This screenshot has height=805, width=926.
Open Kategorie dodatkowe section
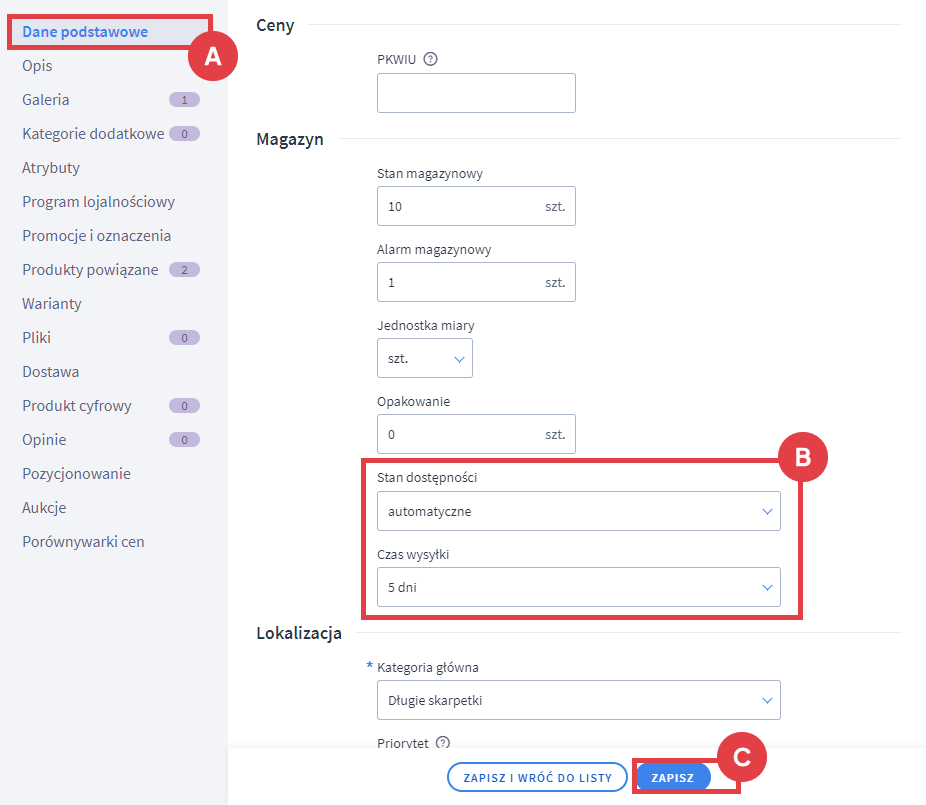[x=93, y=134]
